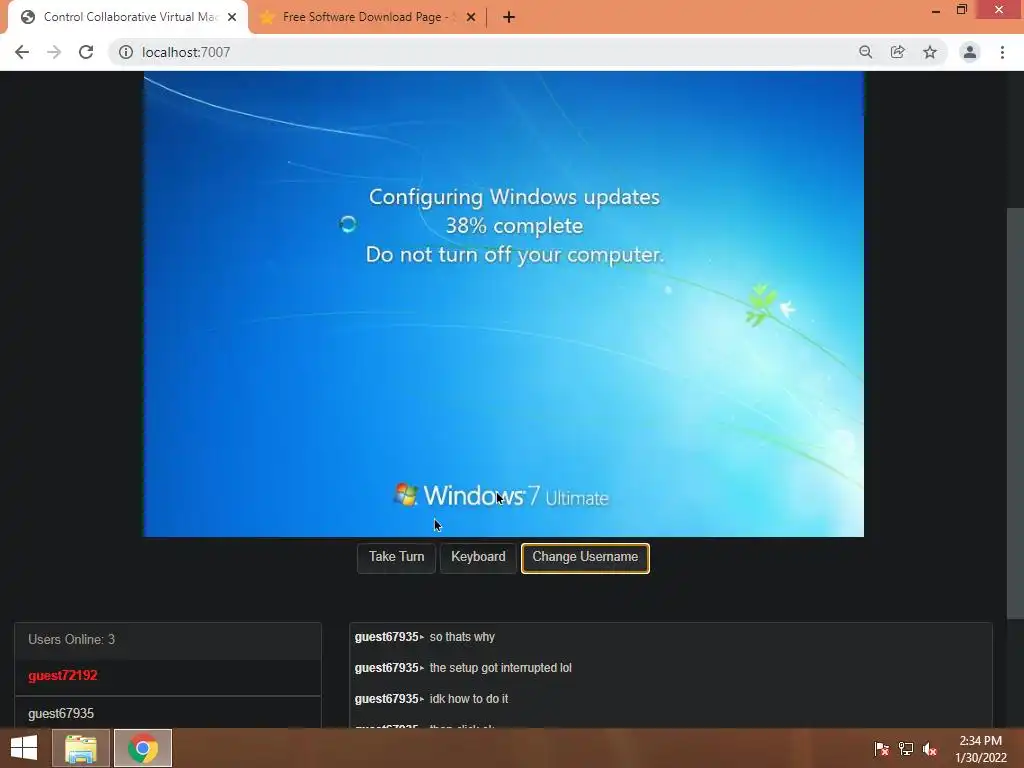Select the Control Collaborative Virtual Machine tab
The image size is (1024, 768).
click(x=127, y=17)
